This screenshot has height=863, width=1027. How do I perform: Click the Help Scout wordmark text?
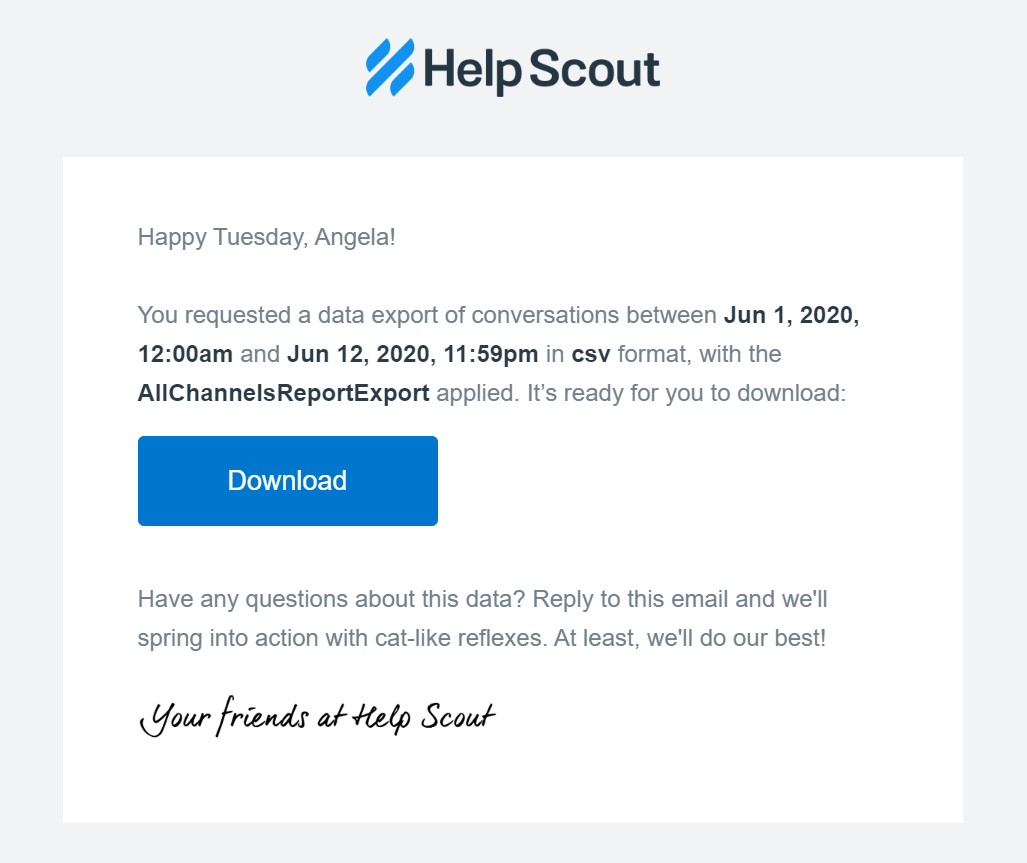pos(541,70)
